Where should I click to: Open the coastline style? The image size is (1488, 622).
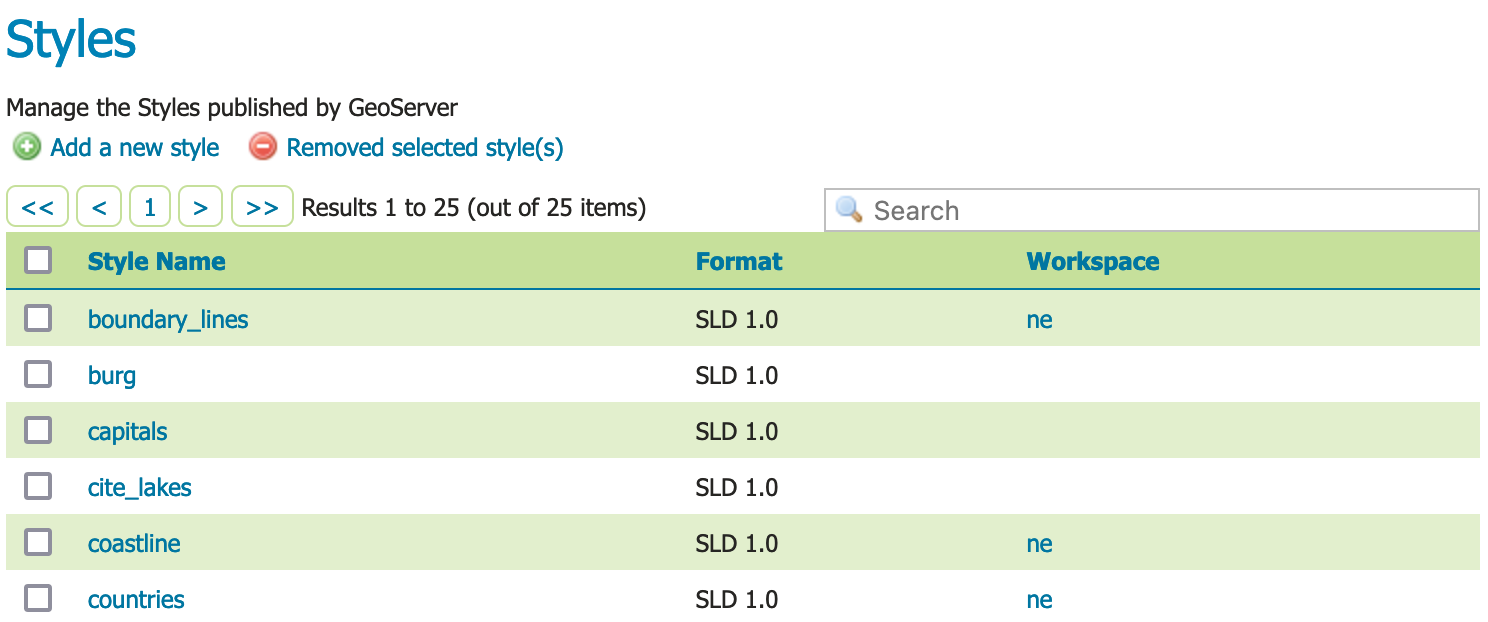[x=134, y=544]
